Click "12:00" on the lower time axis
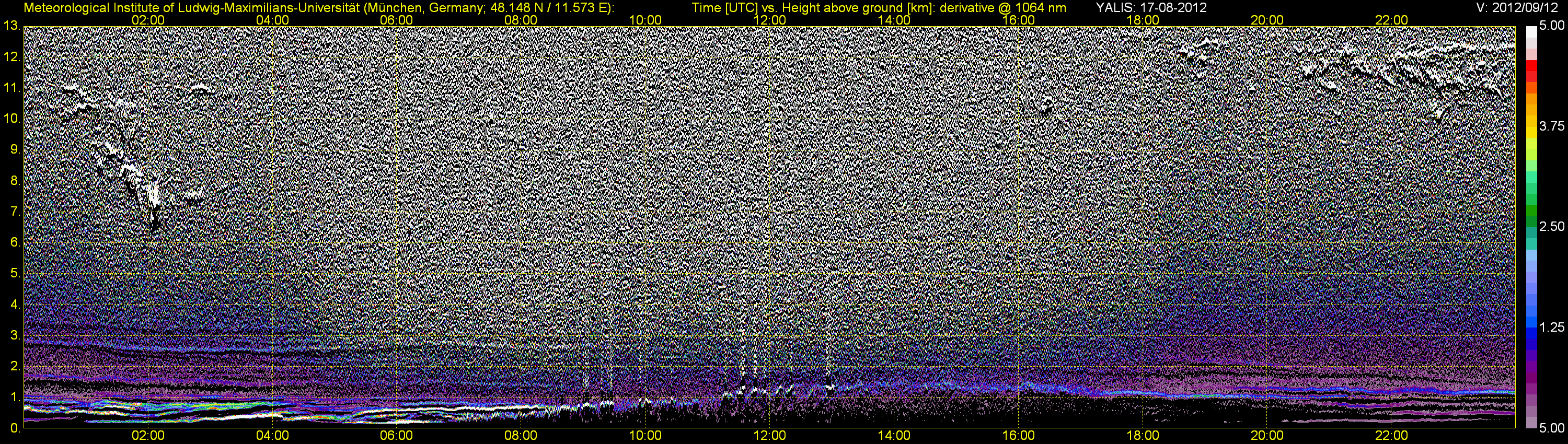 coord(769,436)
